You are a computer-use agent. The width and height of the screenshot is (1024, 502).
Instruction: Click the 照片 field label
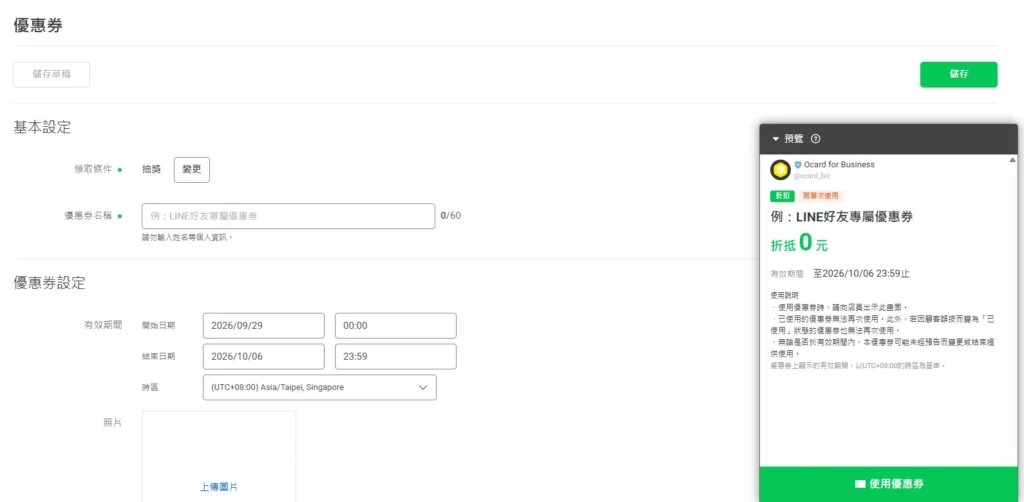112,422
